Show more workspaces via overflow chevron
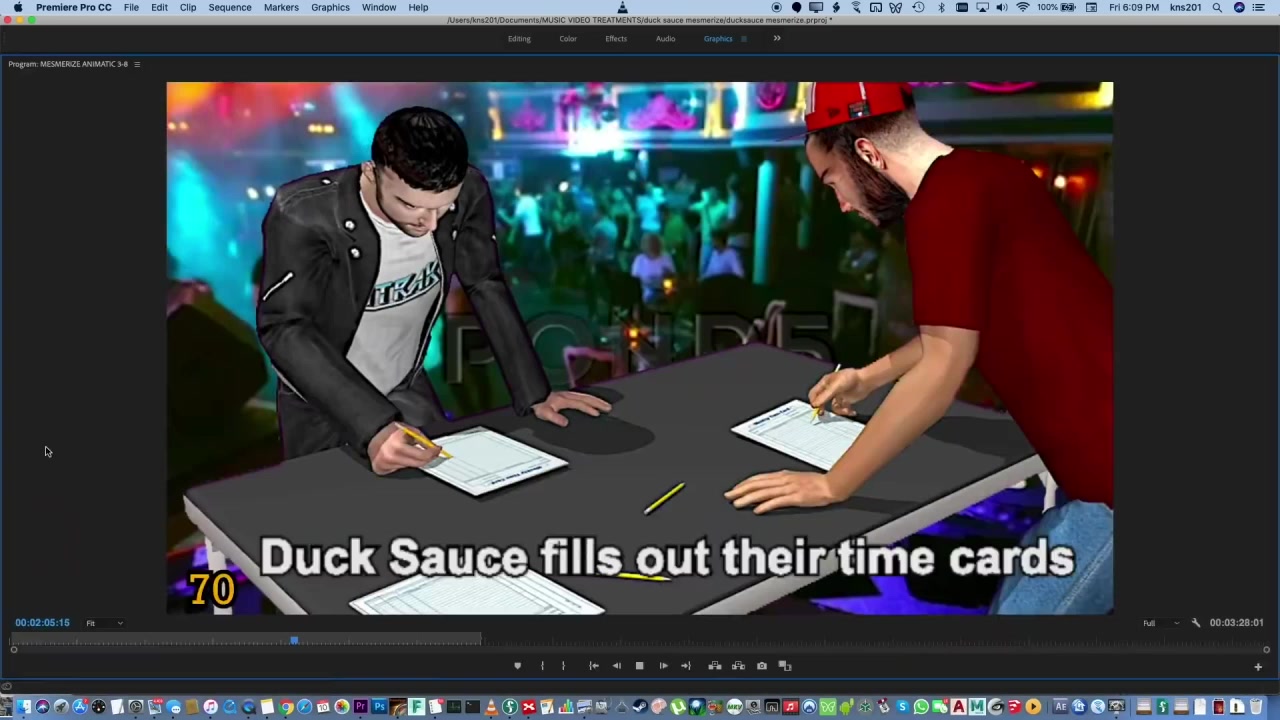Screen dimensions: 1280x720 [777, 39]
